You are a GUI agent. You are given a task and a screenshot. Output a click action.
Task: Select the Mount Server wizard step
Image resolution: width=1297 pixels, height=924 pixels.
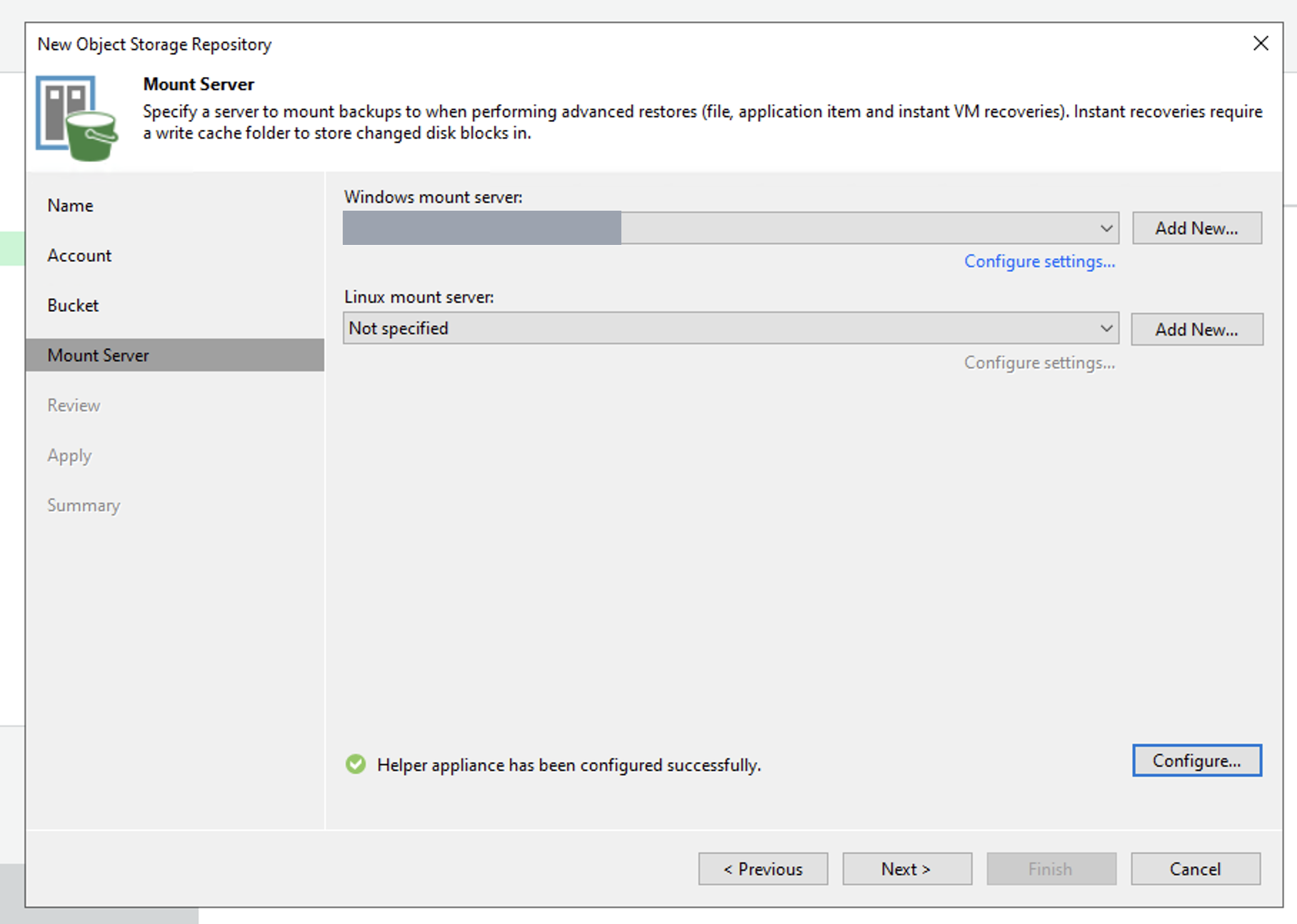click(x=175, y=355)
